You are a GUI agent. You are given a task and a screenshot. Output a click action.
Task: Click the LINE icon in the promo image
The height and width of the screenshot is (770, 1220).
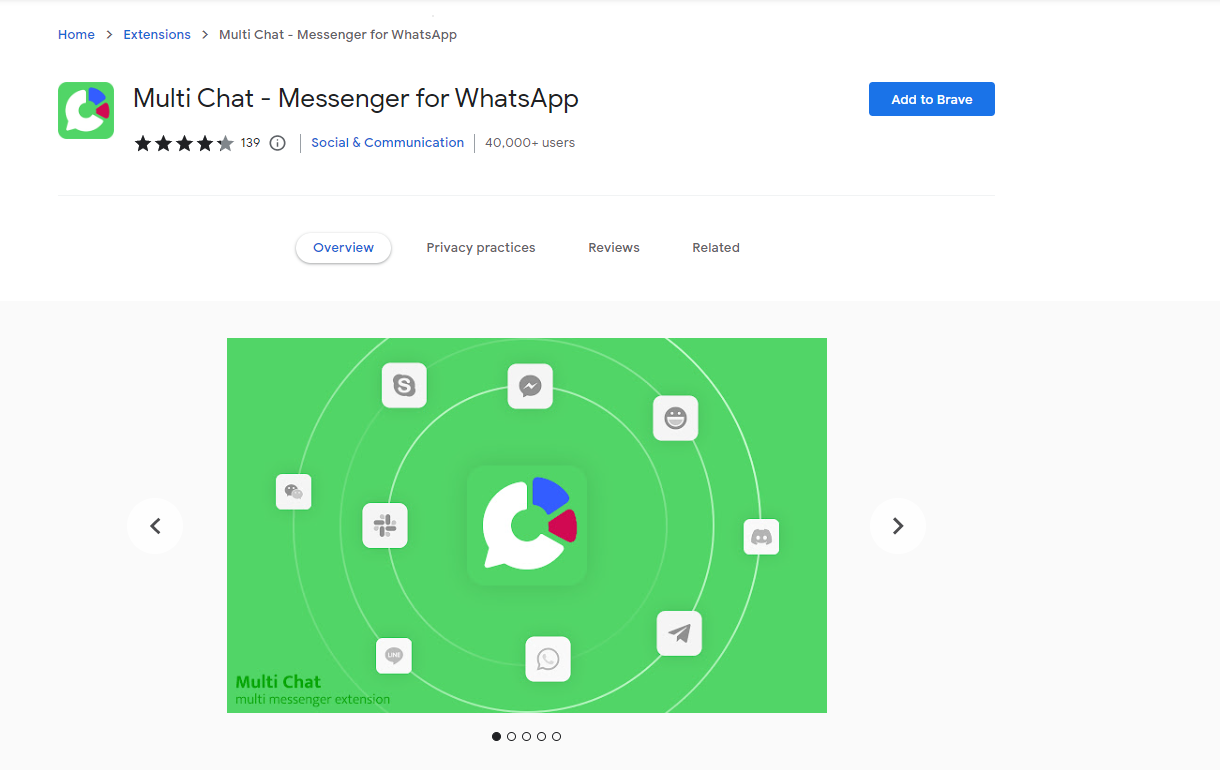[394, 656]
